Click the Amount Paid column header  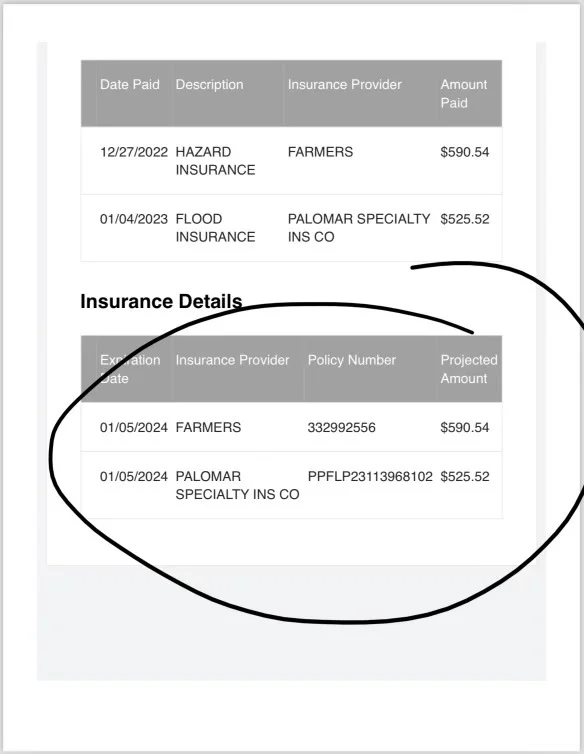464,94
